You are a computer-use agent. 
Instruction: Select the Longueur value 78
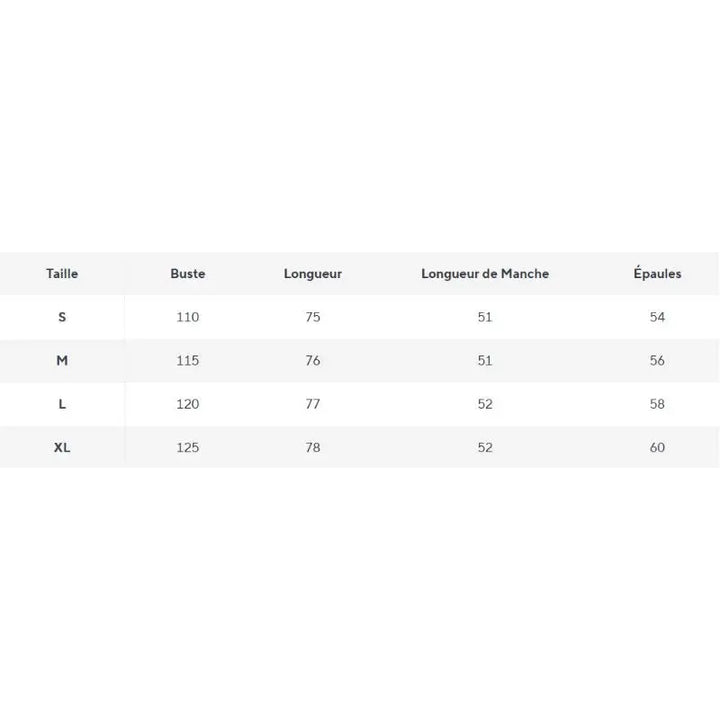coord(313,447)
